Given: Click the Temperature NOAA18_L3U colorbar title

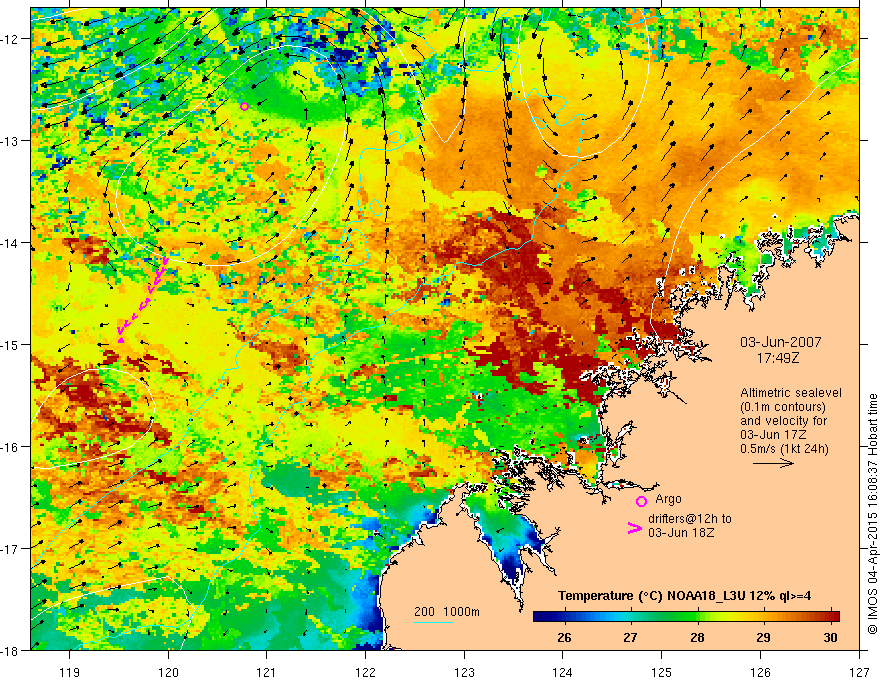Looking at the screenshot, I should [684, 596].
